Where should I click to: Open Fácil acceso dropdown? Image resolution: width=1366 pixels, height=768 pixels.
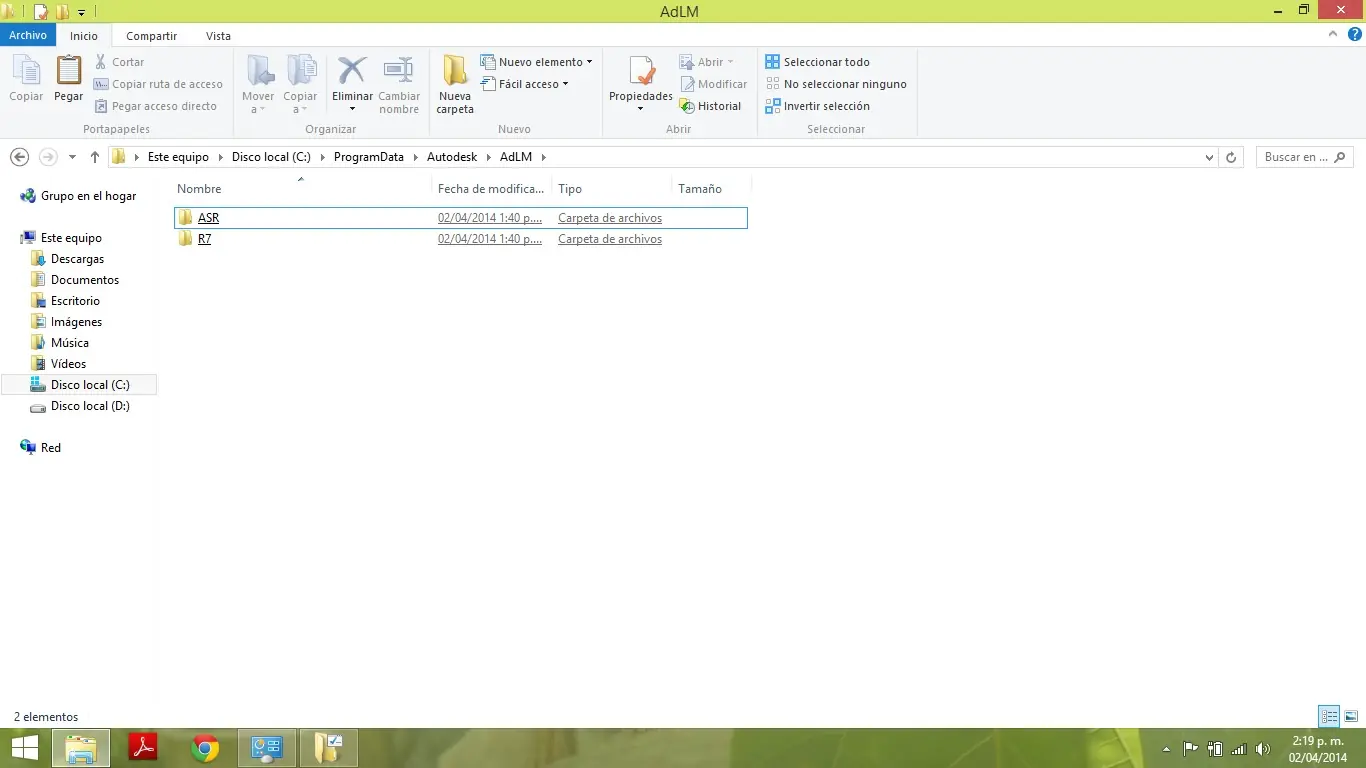(525, 84)
